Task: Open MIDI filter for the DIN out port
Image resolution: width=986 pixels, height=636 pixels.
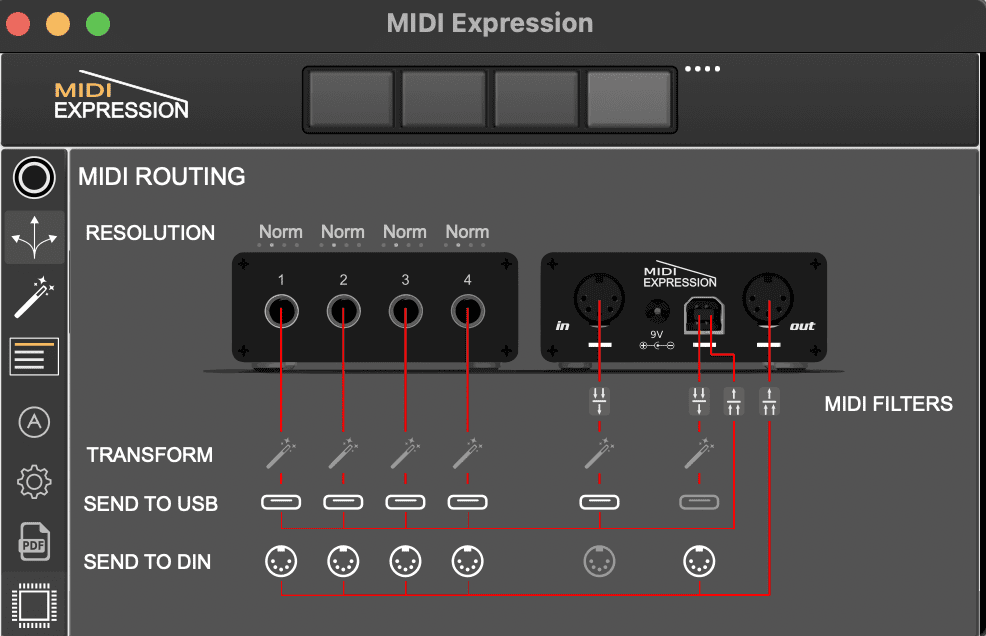Action: pyautogui.click(x=769, y=402)
